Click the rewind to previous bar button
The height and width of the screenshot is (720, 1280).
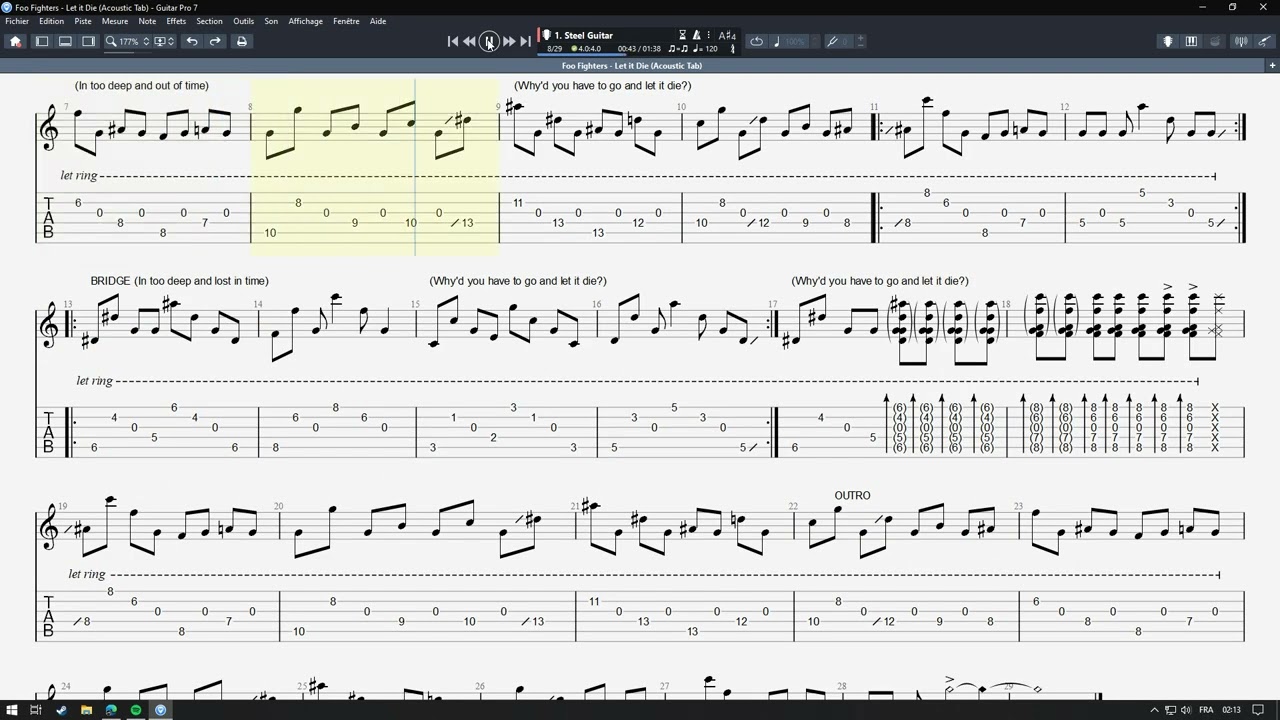pos(469,41)
